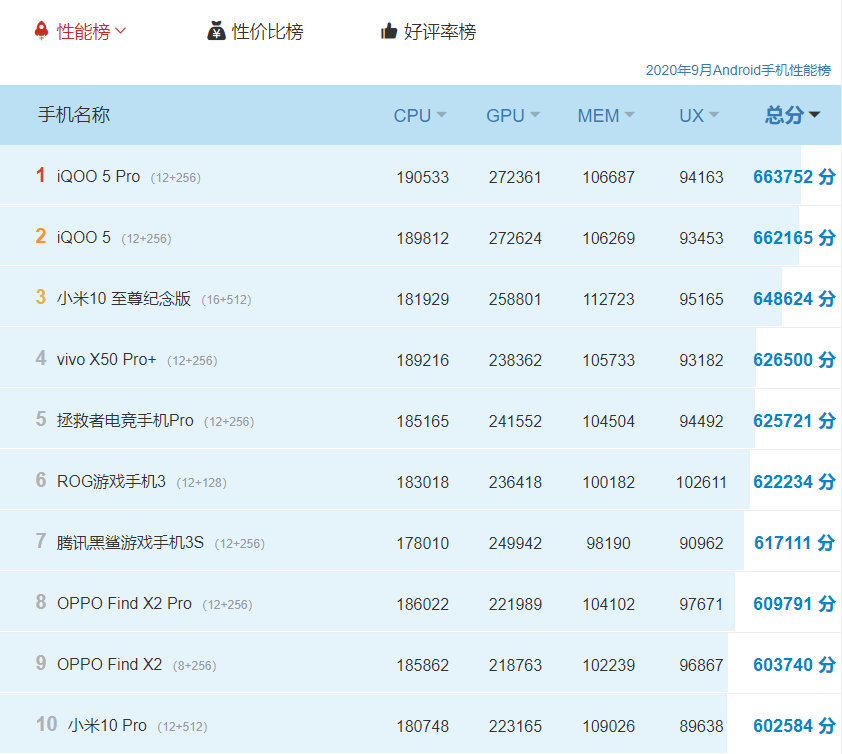Click UX score 102611
Image resolution: width=842 pixels, height=754 pixels.
(701, 482)
